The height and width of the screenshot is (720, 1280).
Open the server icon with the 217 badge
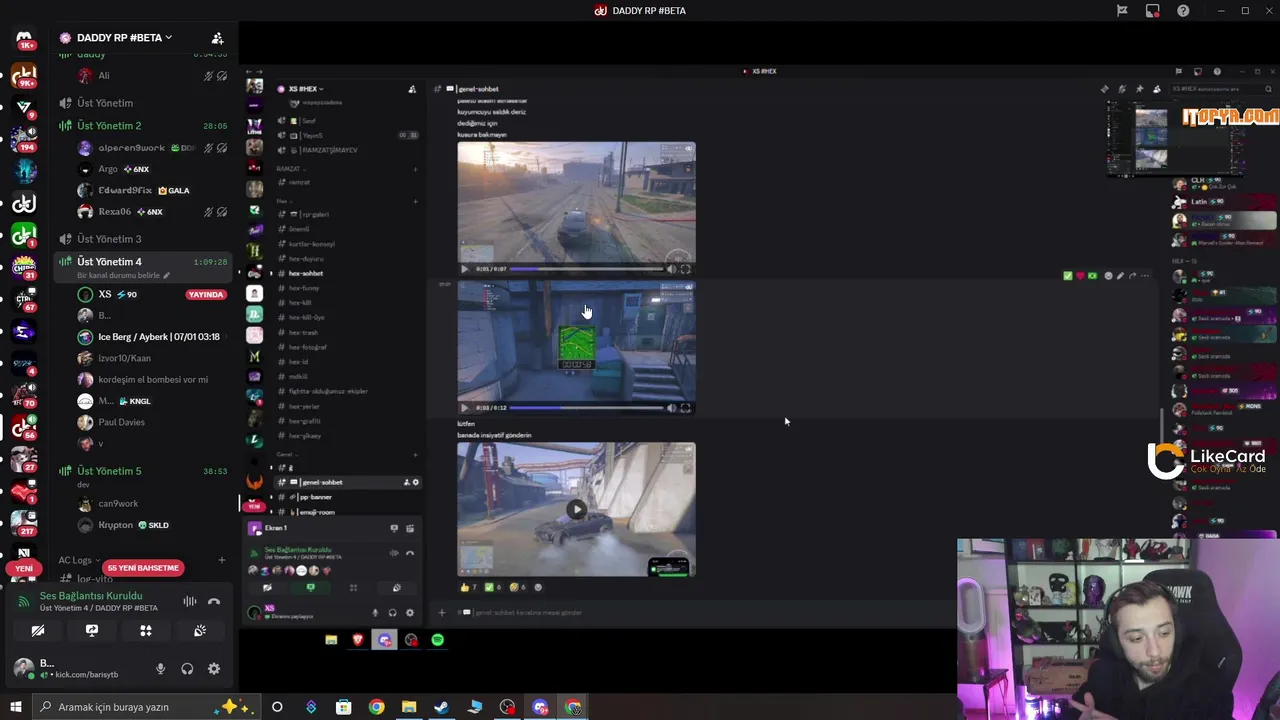tap(24, 522)
